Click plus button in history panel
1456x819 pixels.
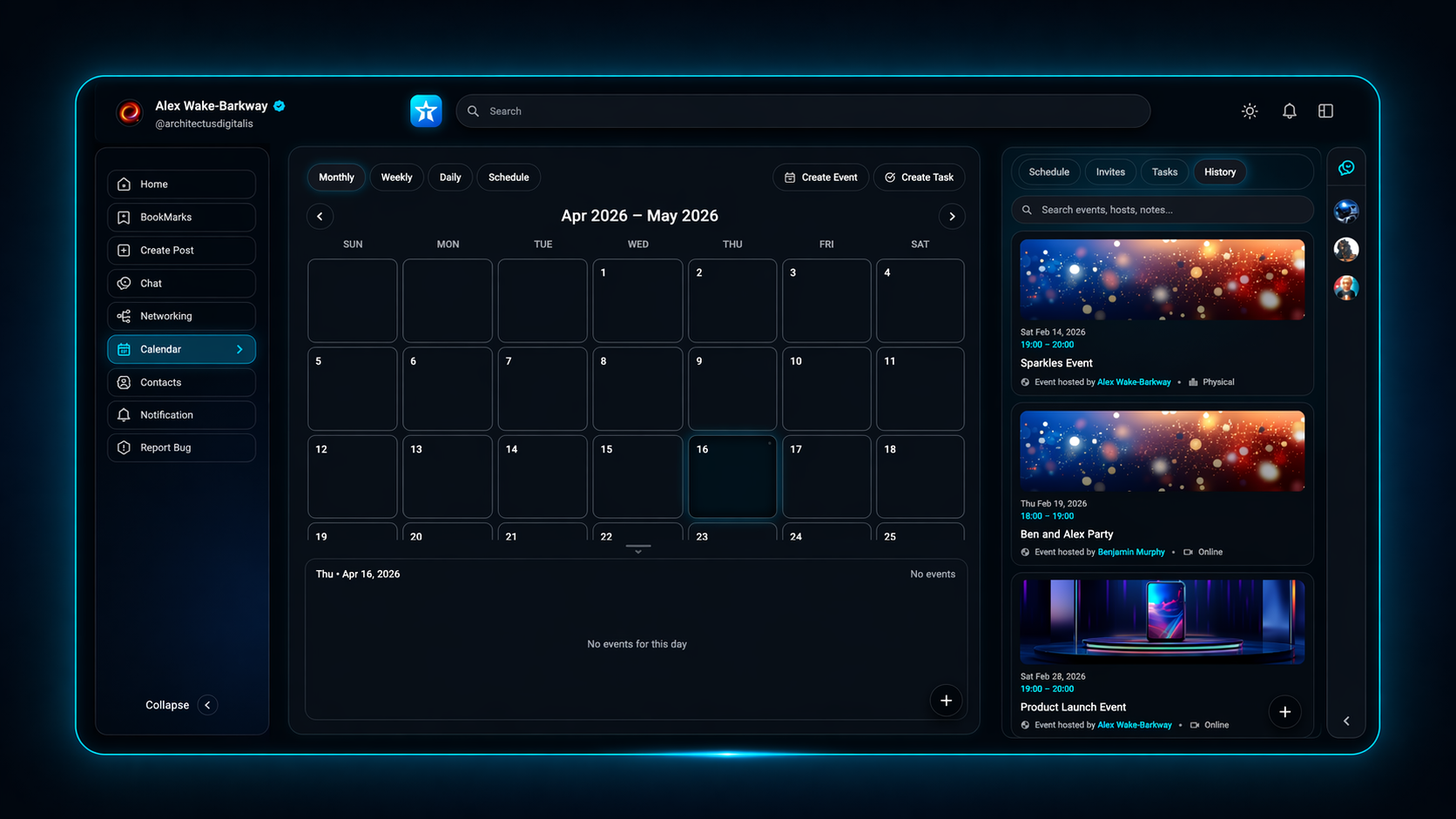tap(1284, 712)
